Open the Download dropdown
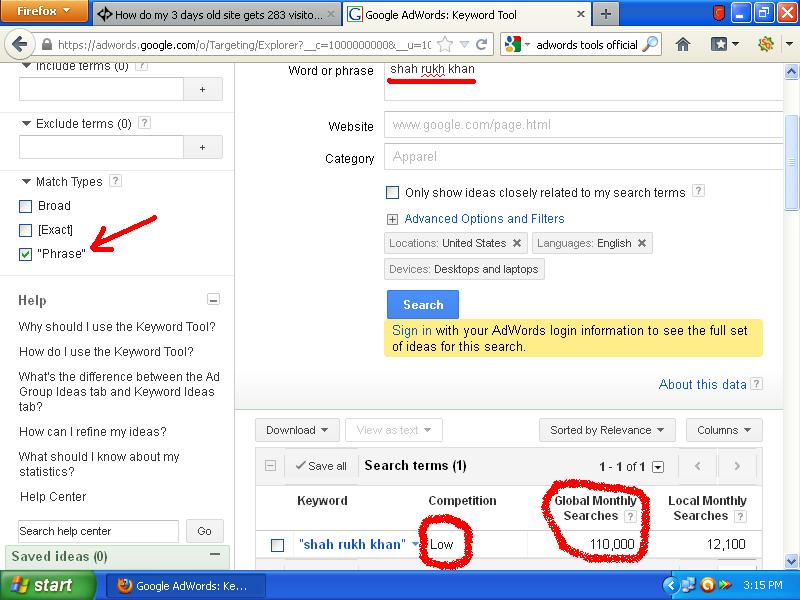The image size is (800, 600). pyautogui.click(x=297, y=430)
